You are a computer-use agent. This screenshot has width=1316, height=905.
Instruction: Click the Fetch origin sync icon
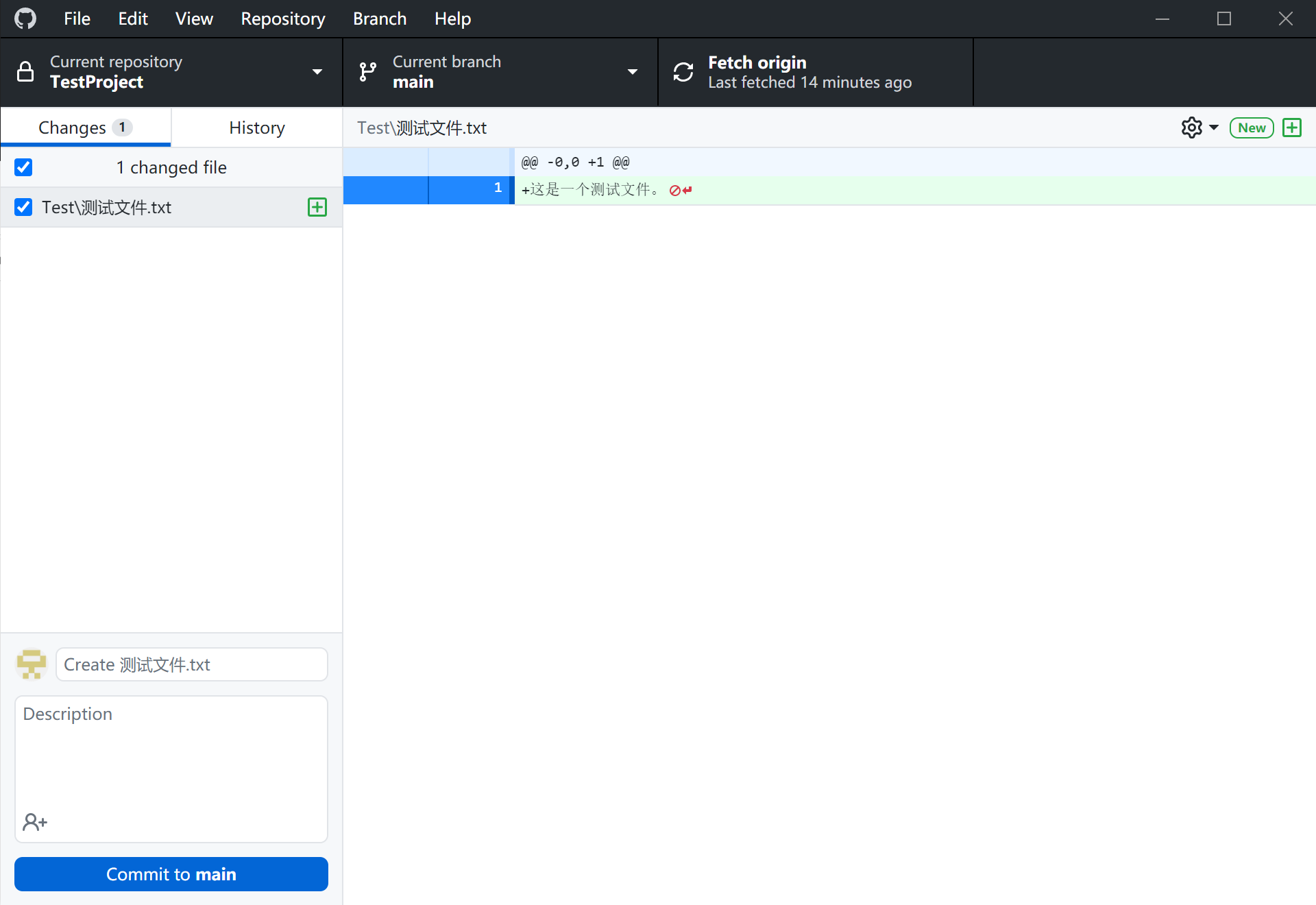click(x=683, y=72)
